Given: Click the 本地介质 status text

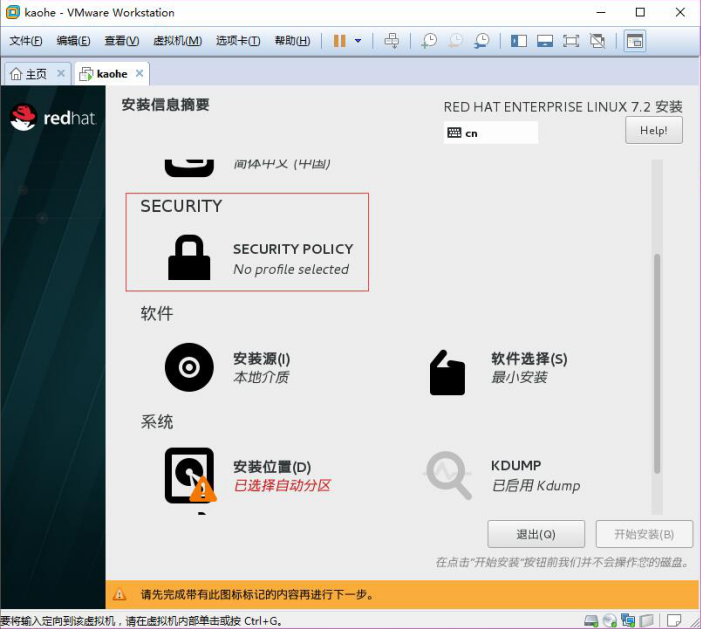Looking at the screenshot, I should point(261,377).
